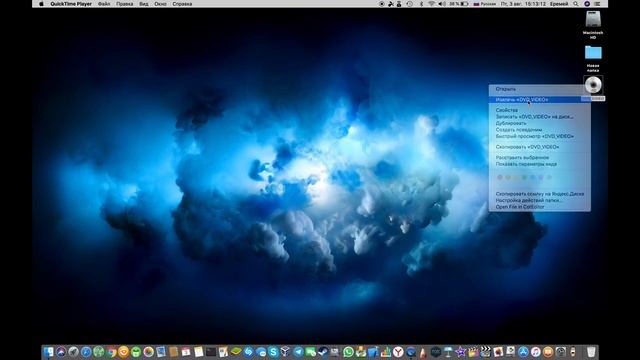Choose Свойства in the context menu
The height and width of the screenshot is (360, 640).
tap(540, 110)
